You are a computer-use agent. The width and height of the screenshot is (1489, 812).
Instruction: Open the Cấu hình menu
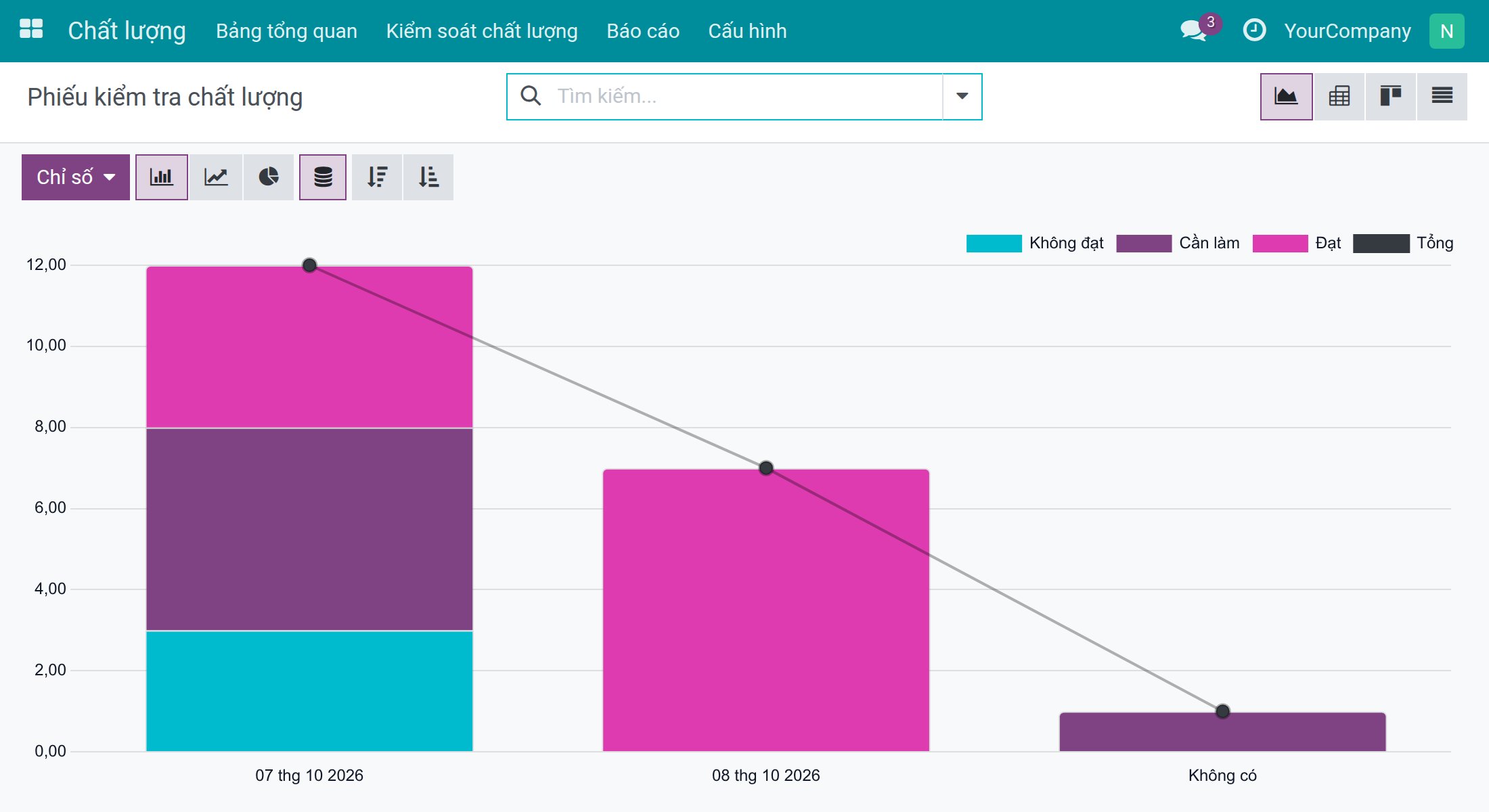click(x=747, y=31)
